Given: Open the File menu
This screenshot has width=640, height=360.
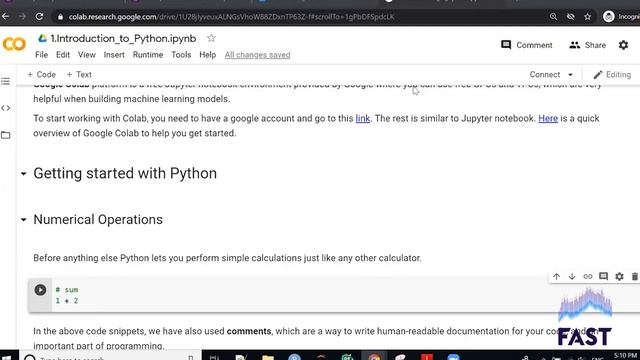Looking at the screenshot, I should pyautogui.click(x=41, y=55).
